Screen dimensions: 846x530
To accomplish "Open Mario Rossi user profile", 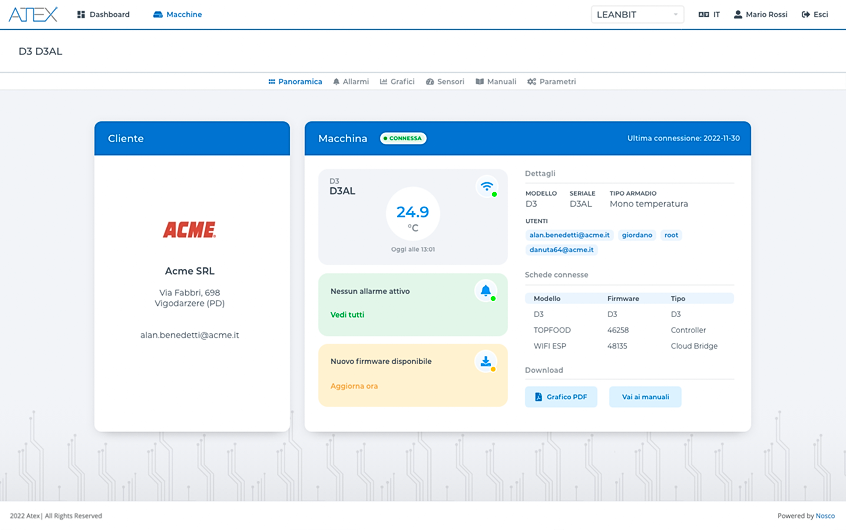I will coord(760,15).
